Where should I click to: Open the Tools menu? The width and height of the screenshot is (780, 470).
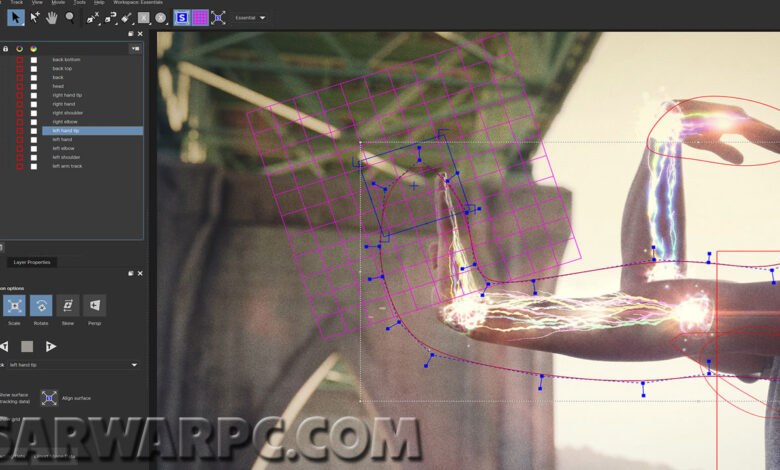tap(80, 2)
